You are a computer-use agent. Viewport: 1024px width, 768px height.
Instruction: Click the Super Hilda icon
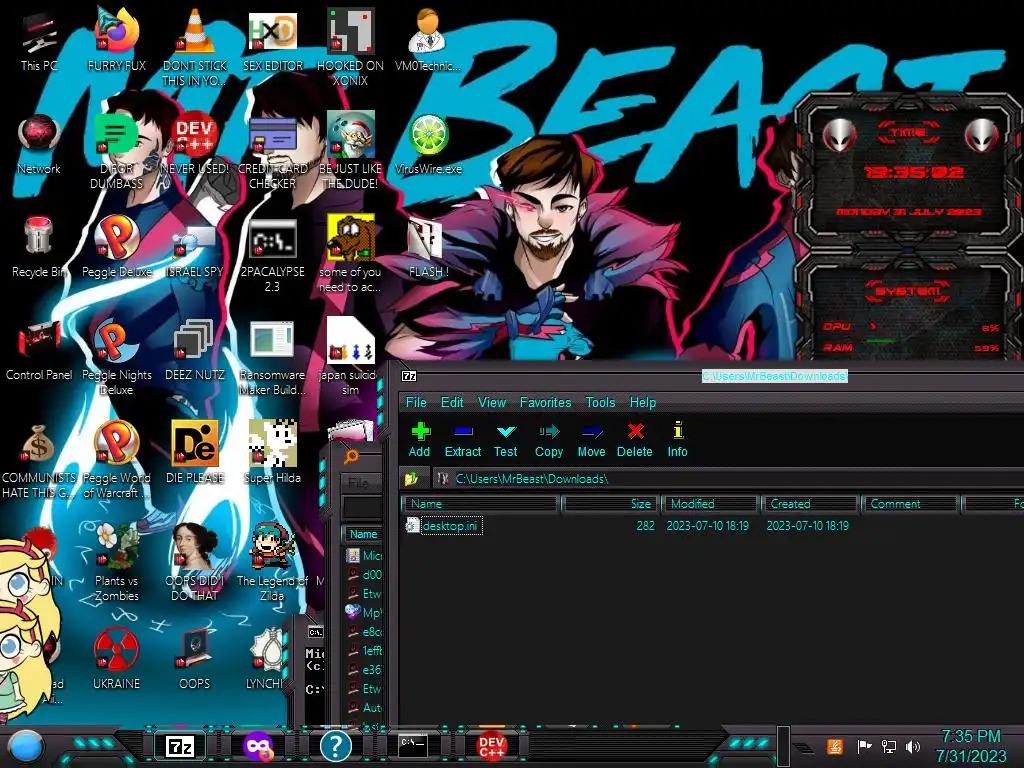click(x=272, y=453)
